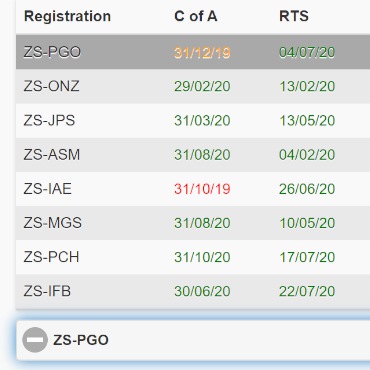
Task: Sort by the RTS column header
Action: [294, 16]
